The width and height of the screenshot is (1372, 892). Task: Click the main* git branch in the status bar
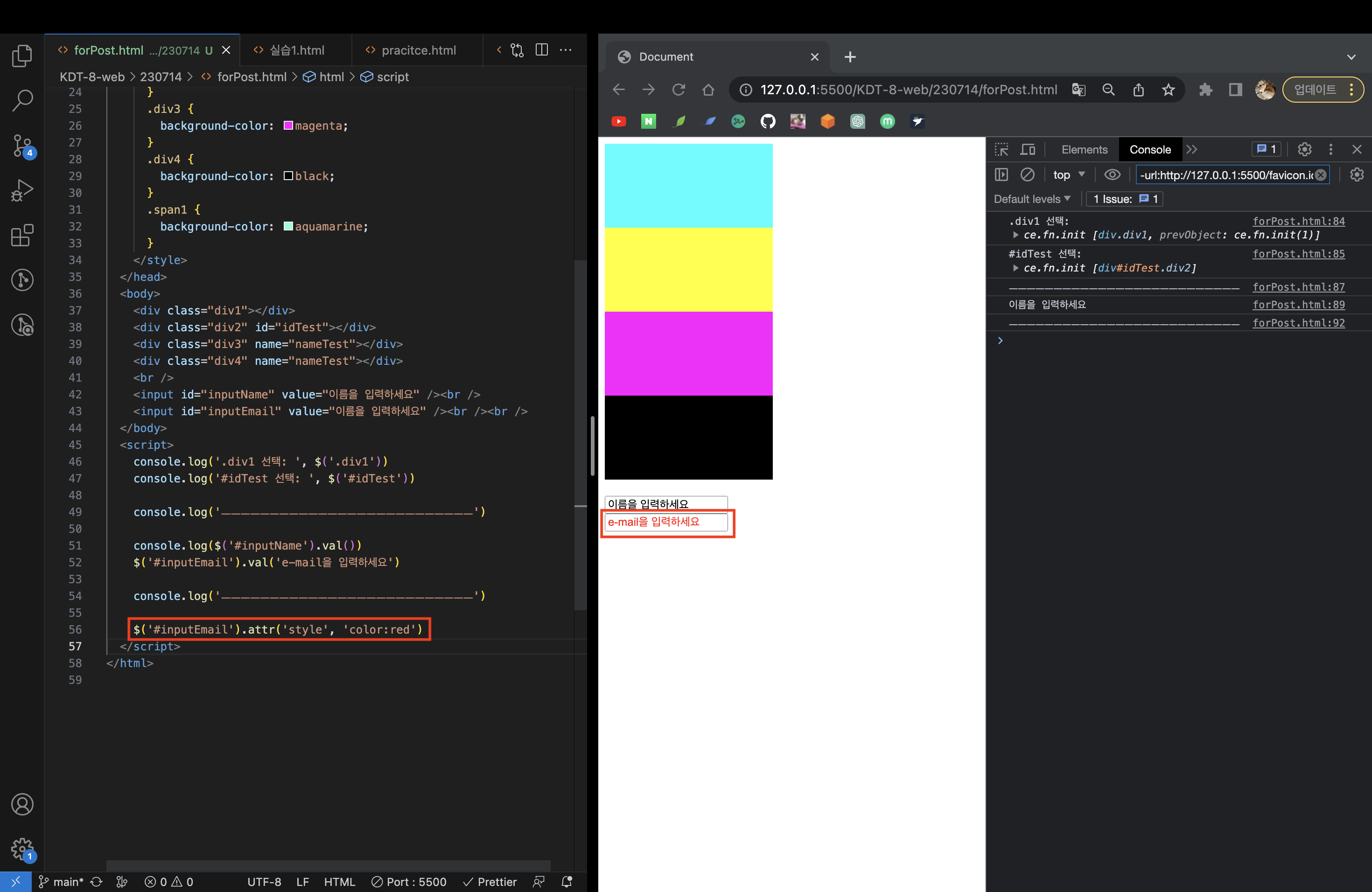coord(61,882)
